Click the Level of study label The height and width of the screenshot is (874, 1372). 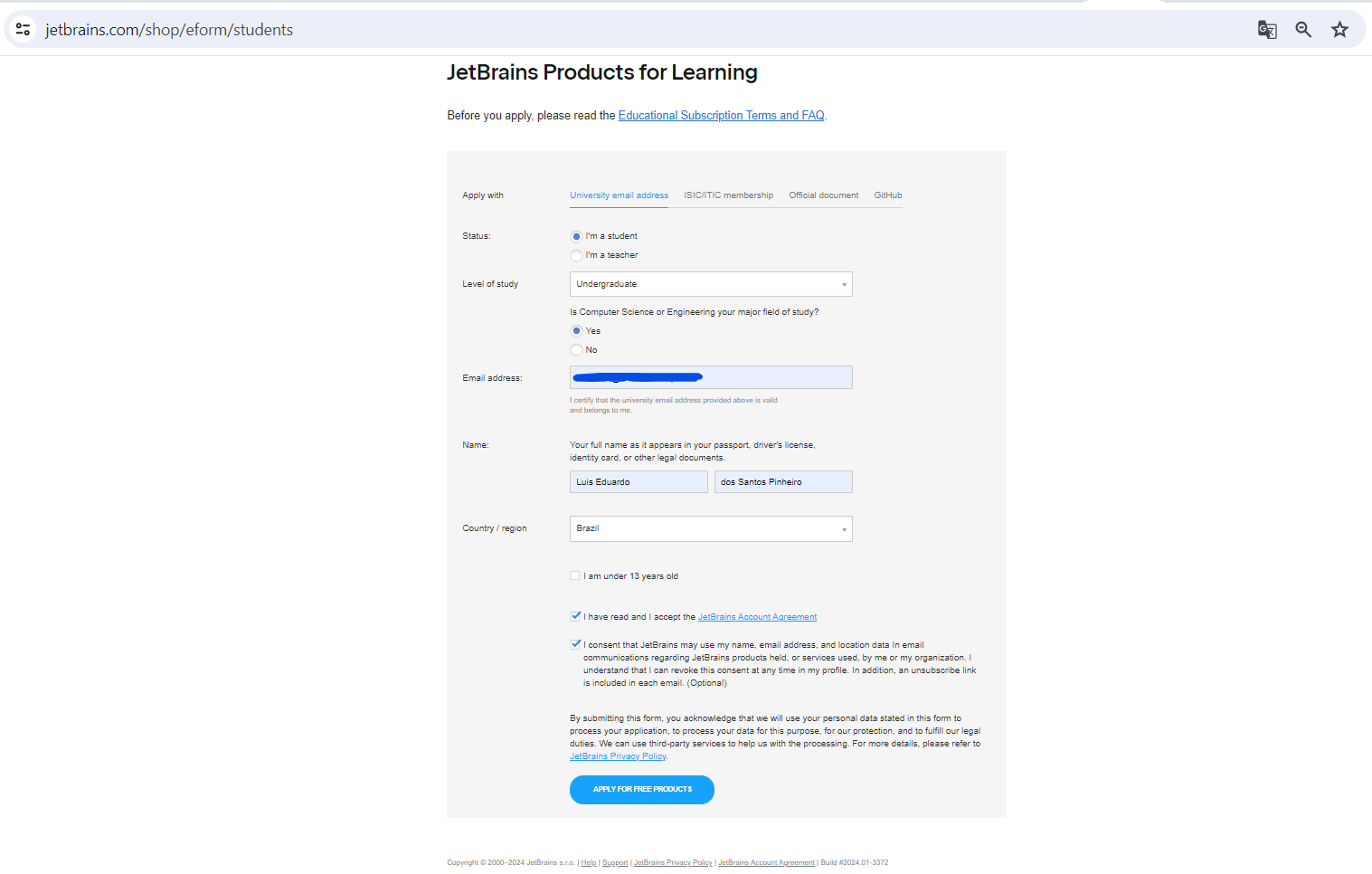click(490, 284)
